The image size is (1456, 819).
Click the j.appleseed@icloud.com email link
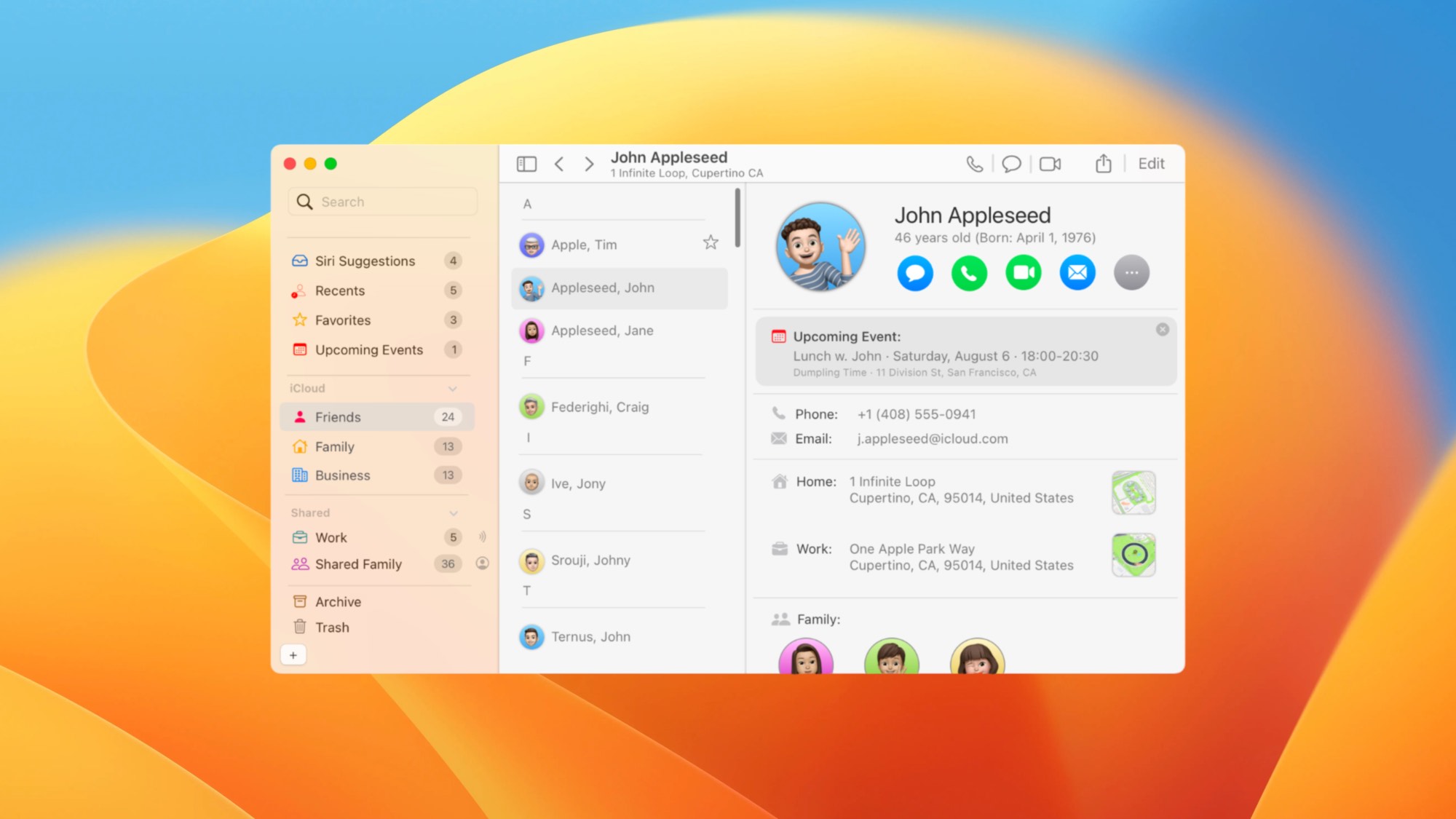[x=933, y=439]
